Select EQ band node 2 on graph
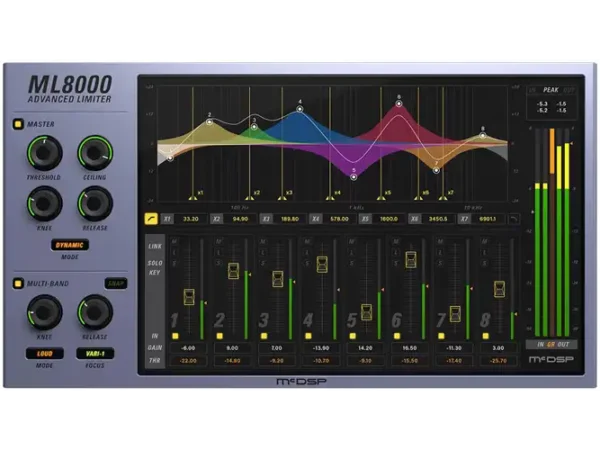Viewport: 600px width, 450px height. [x=209, y=122]
